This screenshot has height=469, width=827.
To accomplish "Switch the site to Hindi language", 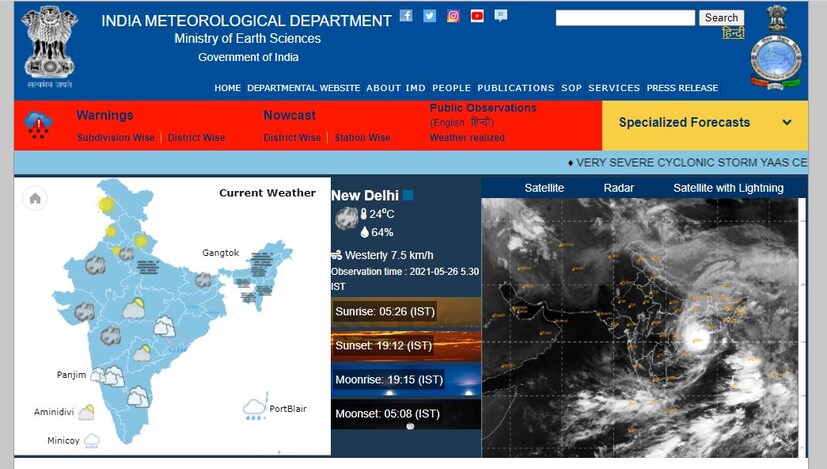I will 733,33.
